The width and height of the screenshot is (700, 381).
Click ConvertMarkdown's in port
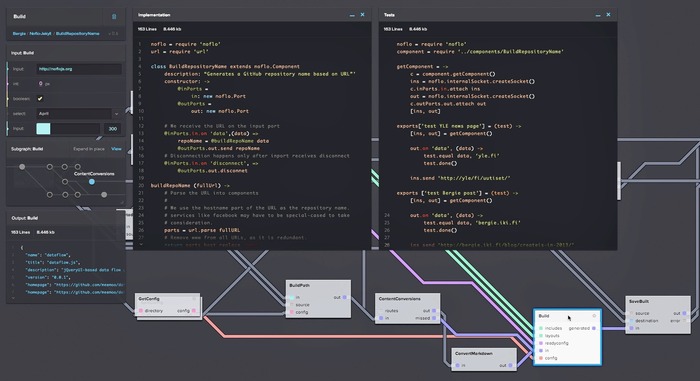(458, 365)
